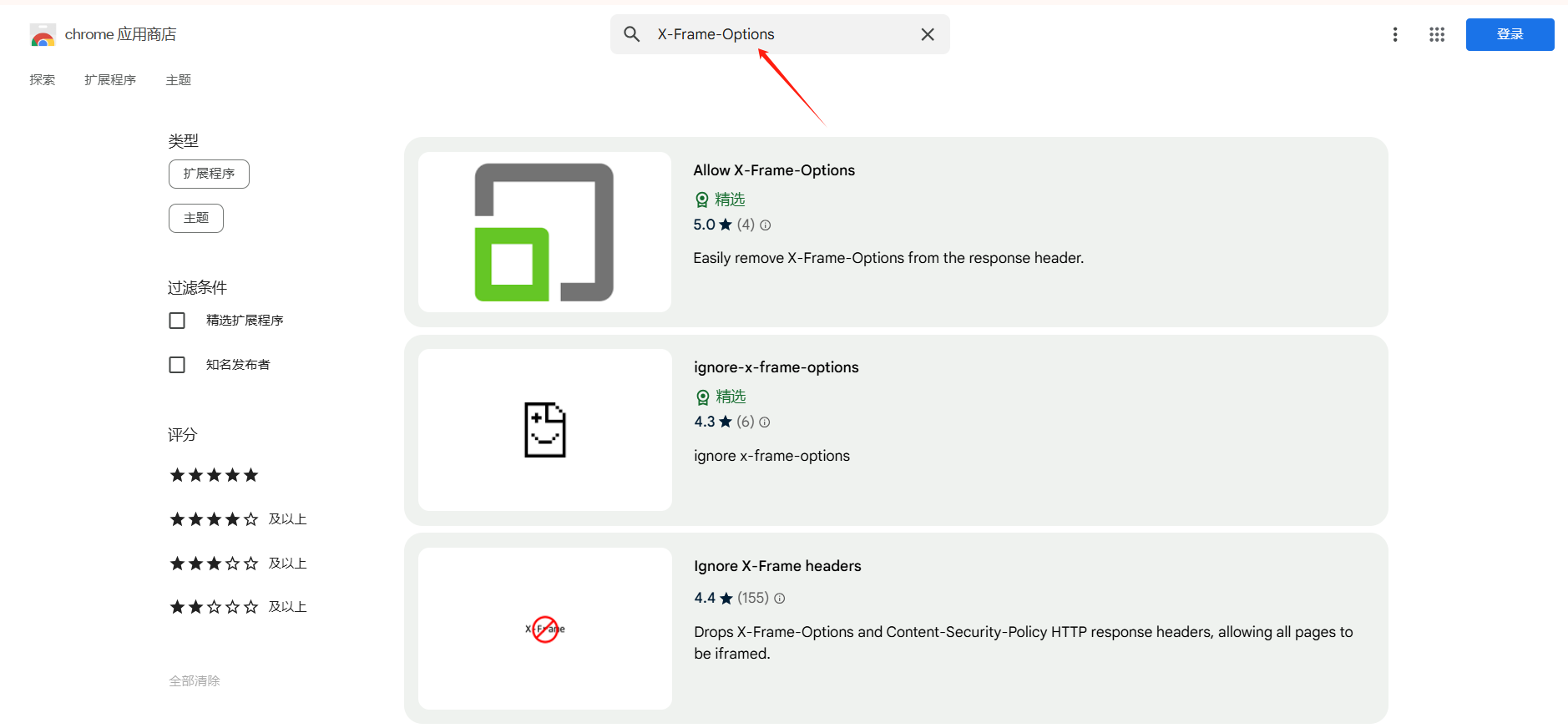
Task: Click the 精选 badge icon on Allow X-Frame-Options
Action: click(x=702, y=200)
